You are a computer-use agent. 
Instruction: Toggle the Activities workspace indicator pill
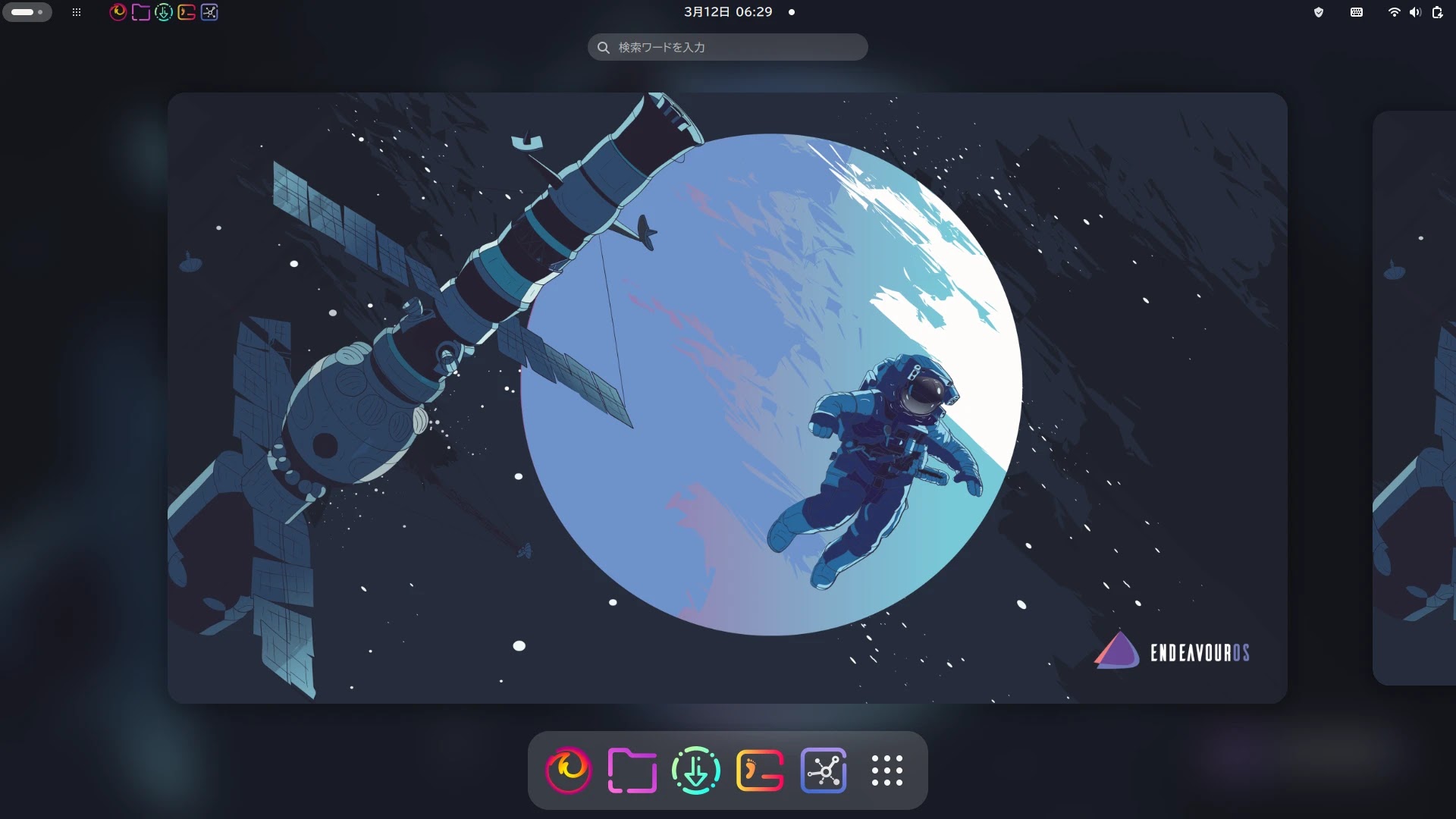coord(27,12)
